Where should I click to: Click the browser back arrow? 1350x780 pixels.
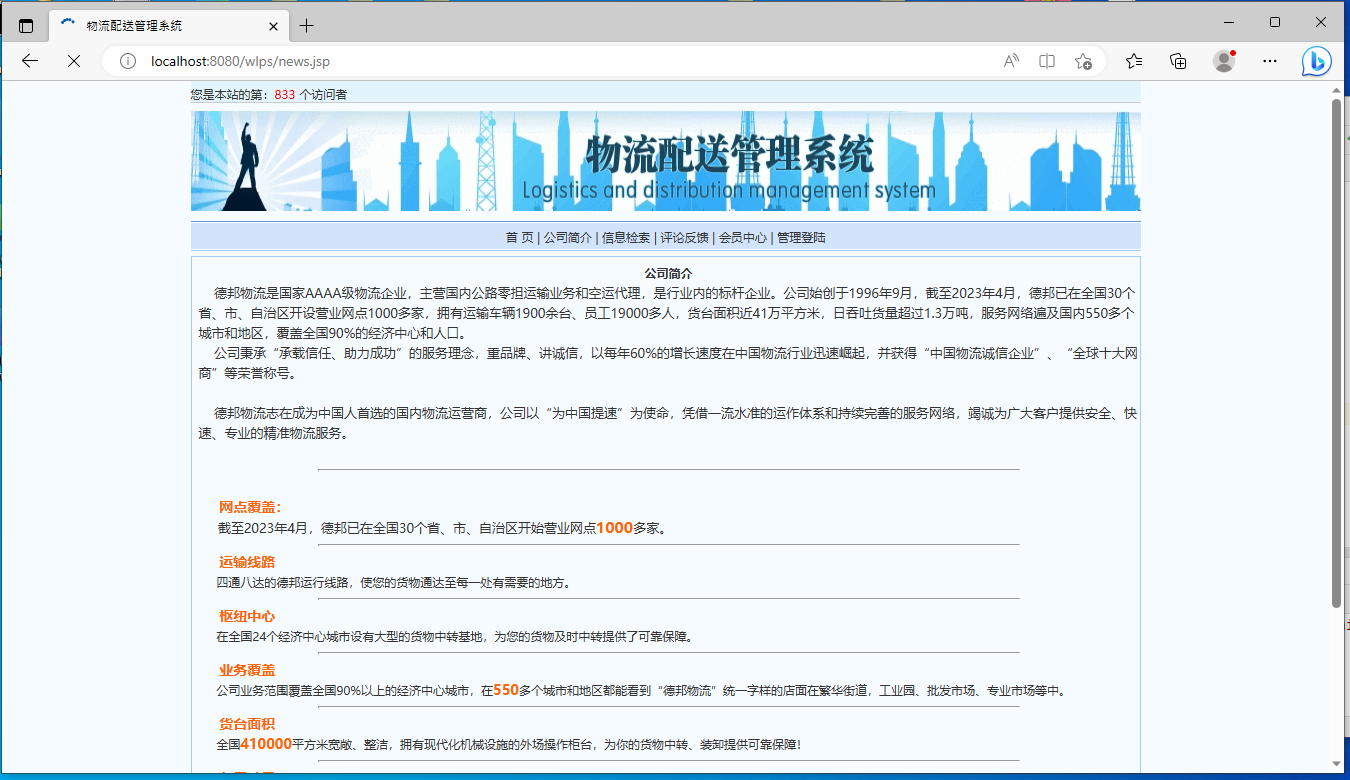click(x=30, y=61)
